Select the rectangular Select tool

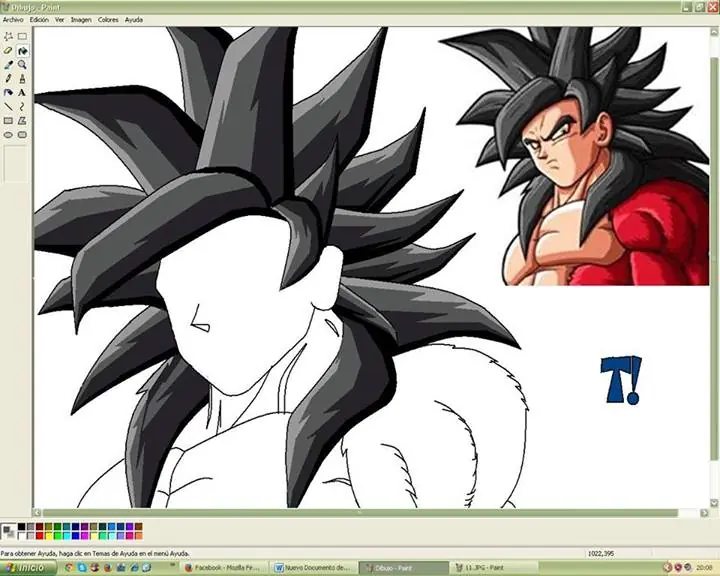pos(22,36)
